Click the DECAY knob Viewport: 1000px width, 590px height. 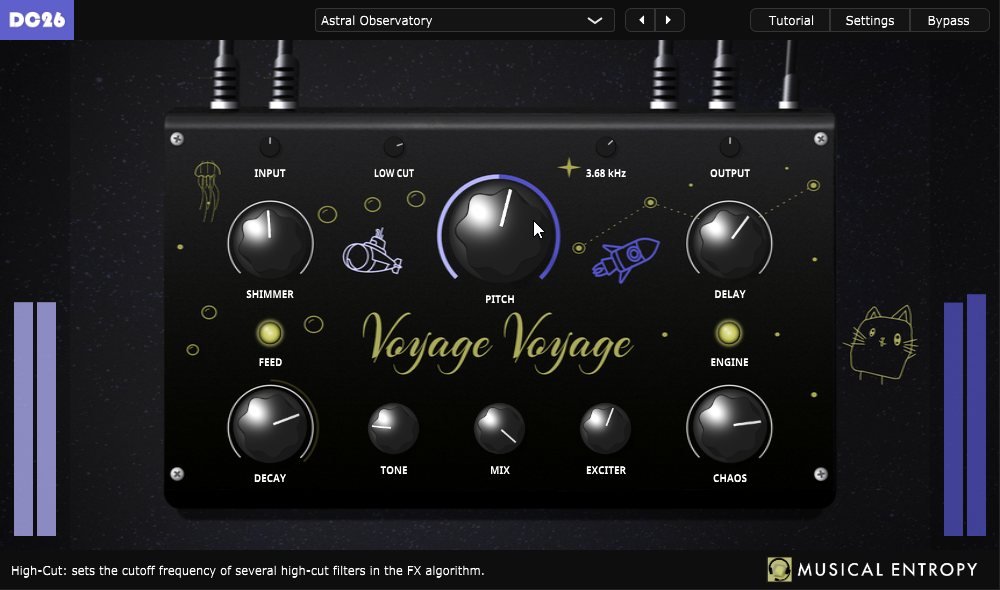point(270,426)
